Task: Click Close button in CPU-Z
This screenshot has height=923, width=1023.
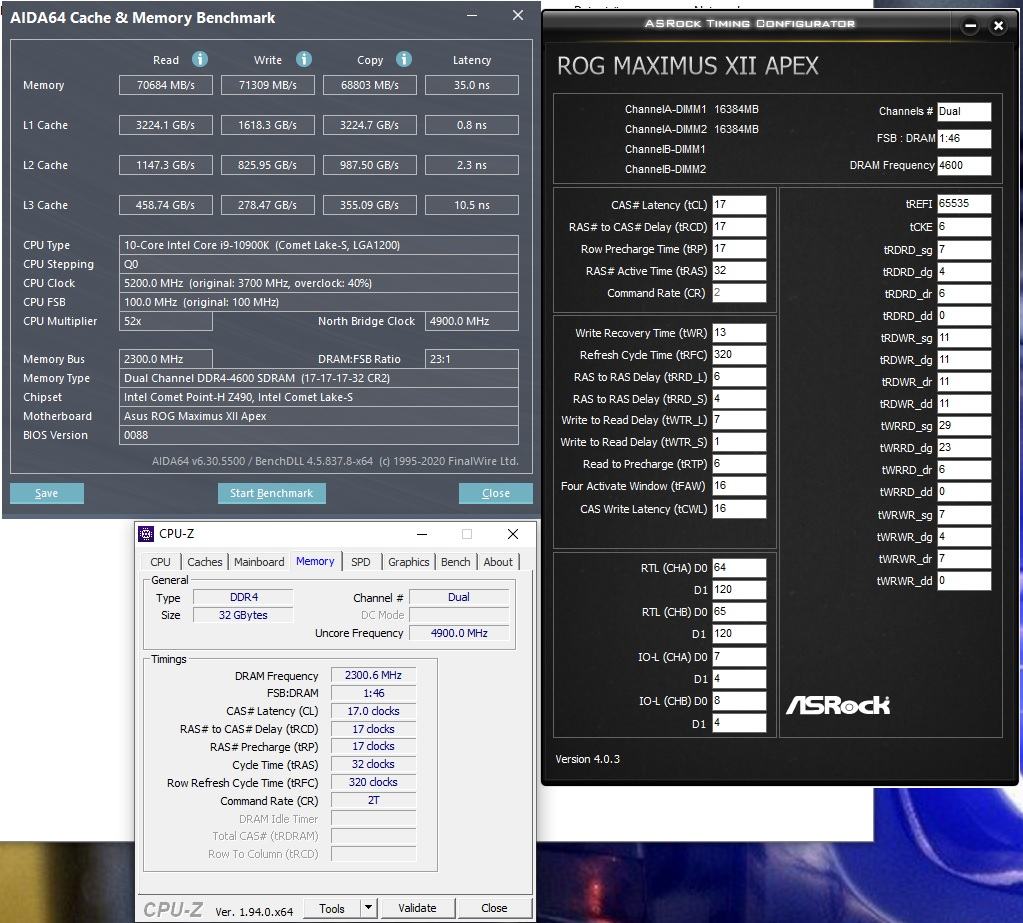Action: [494, 908]
